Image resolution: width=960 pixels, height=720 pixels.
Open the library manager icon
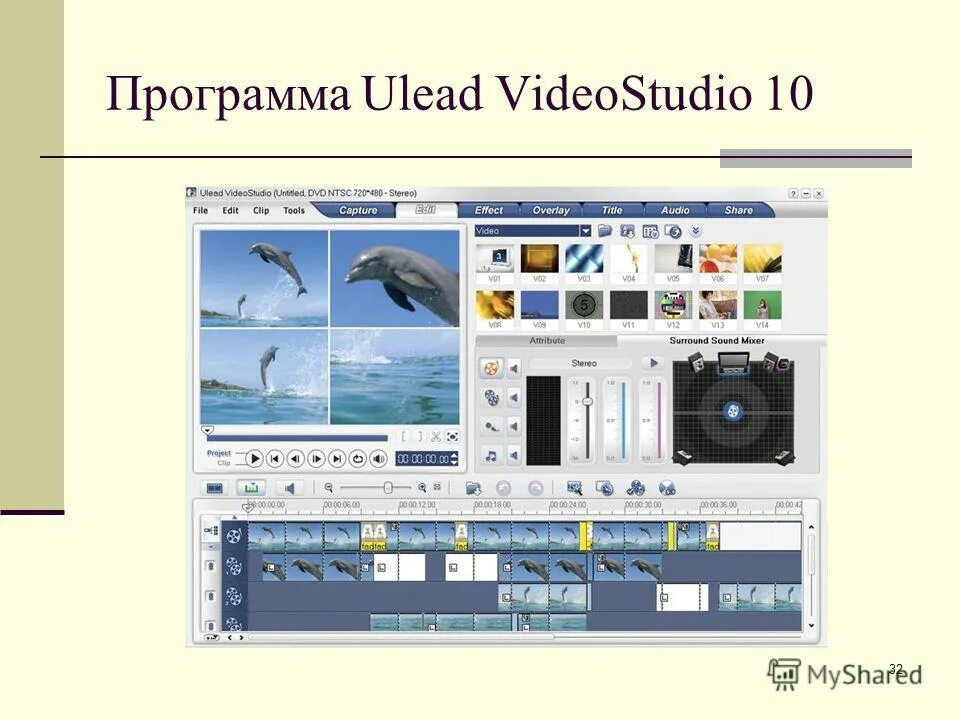coord(650,231)
